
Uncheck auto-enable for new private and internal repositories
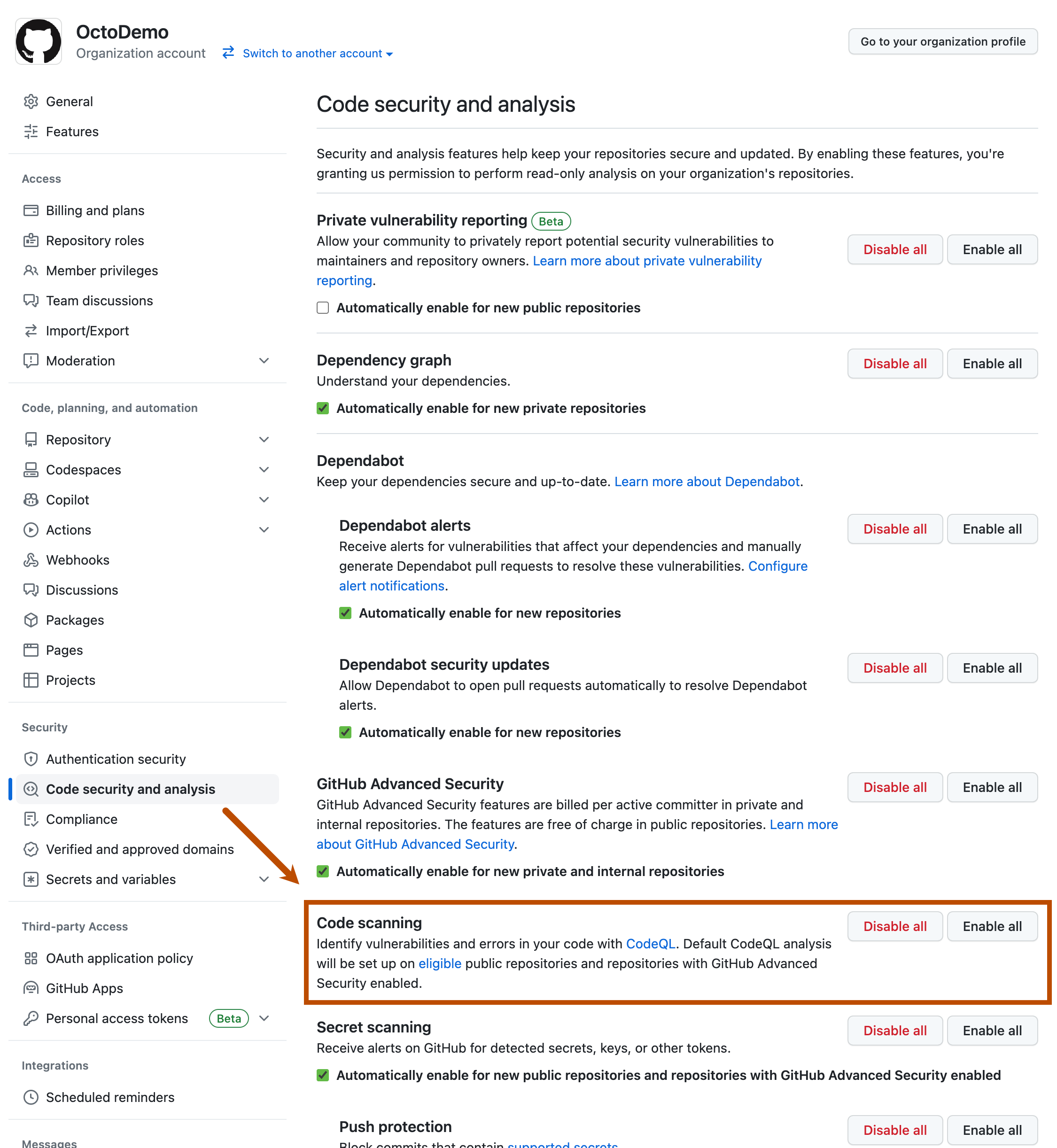click(323, 871)
